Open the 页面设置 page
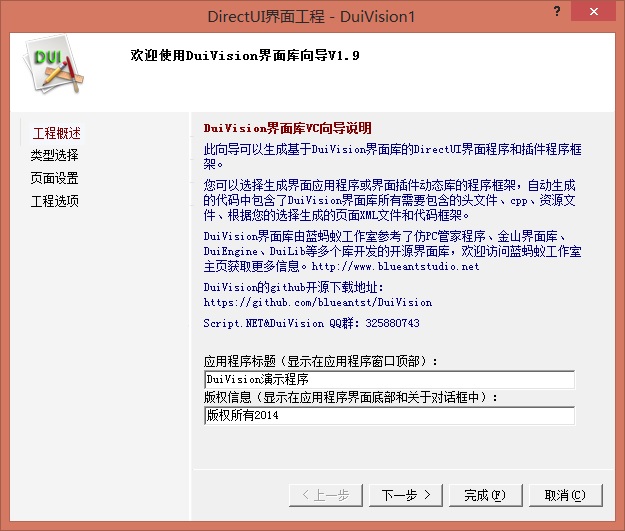This screenshot has height=531, width=625. tap(55, 178)
